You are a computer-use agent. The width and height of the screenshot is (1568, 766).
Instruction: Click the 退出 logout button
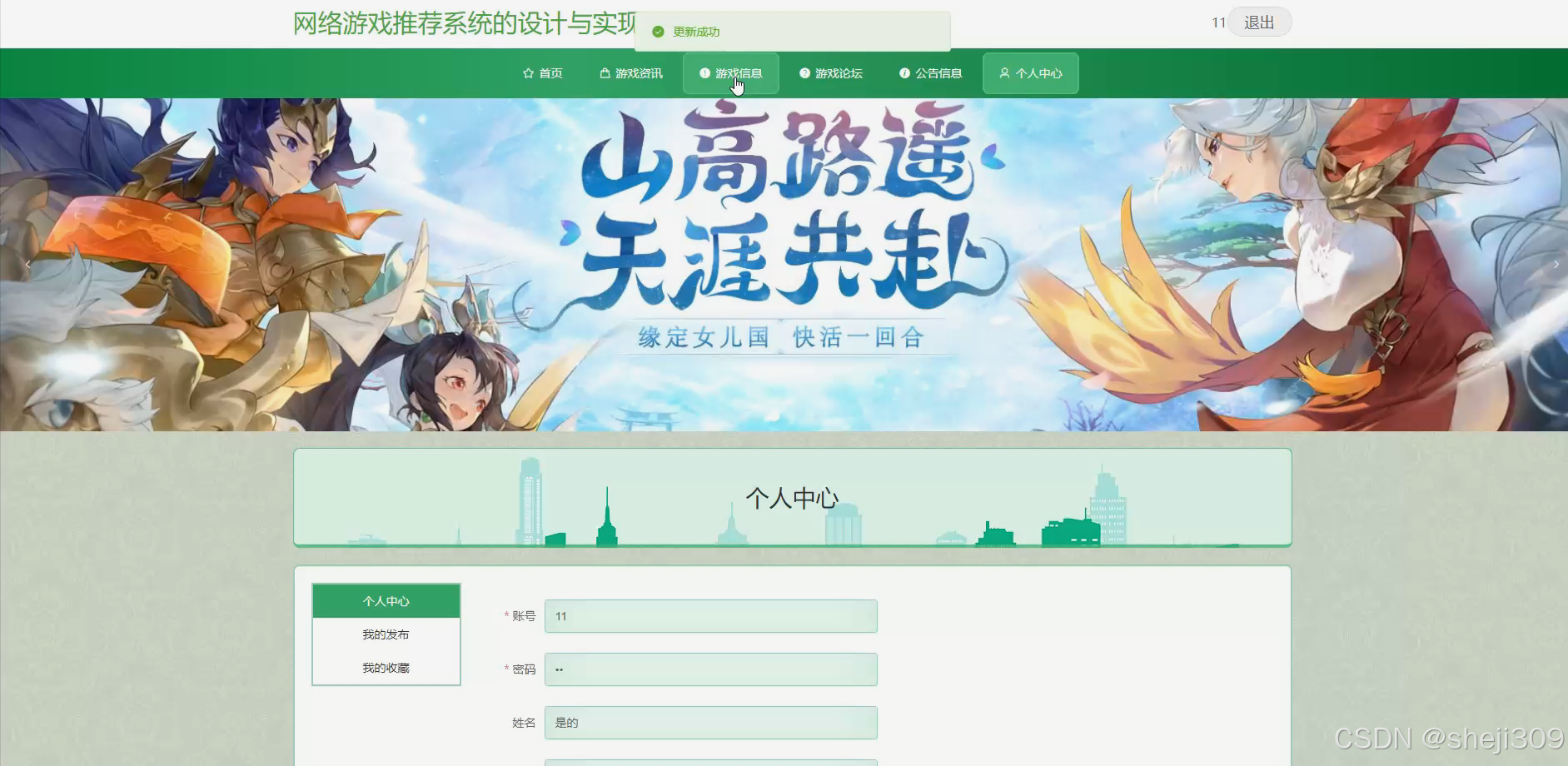click(x=1259, y=22)
